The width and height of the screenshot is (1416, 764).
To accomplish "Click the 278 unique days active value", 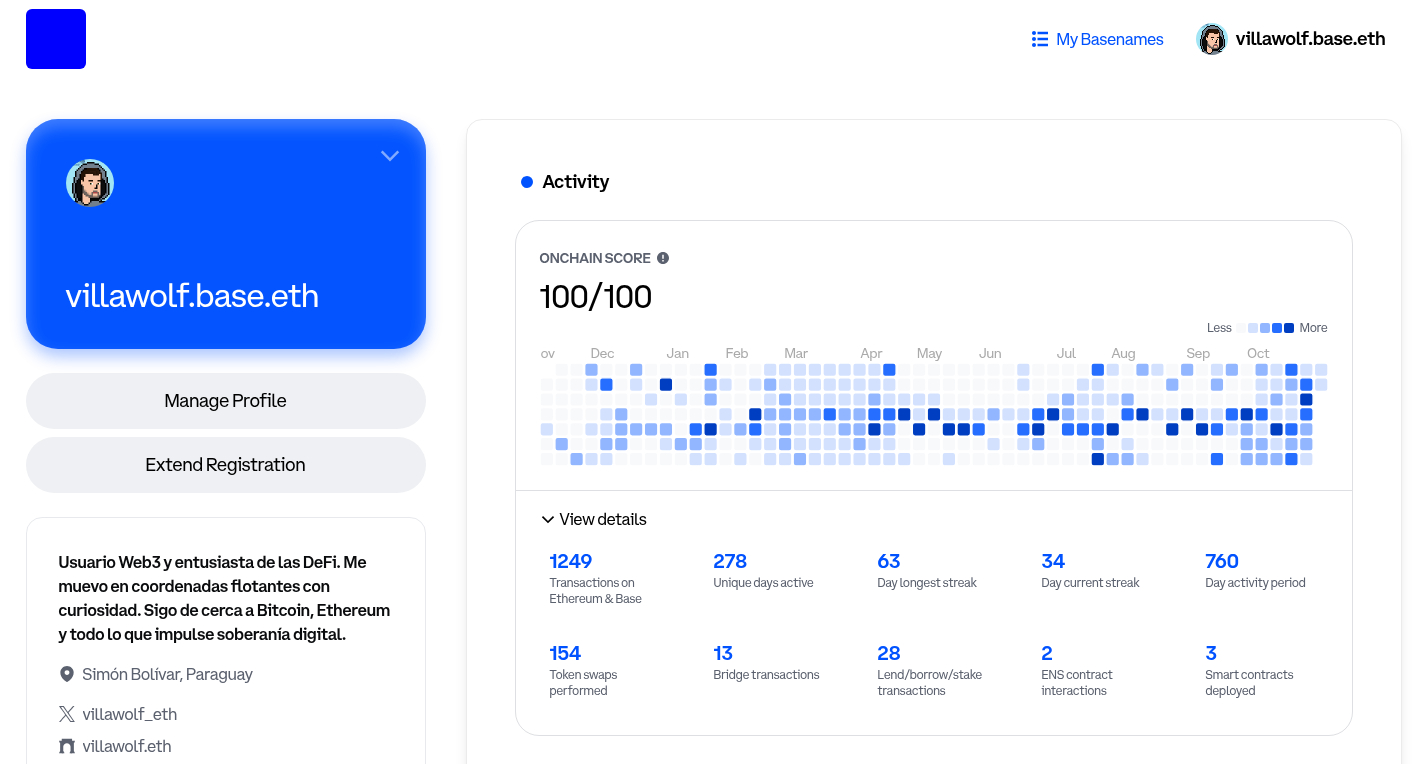I will pyautogui.click(x=730, y=561).
